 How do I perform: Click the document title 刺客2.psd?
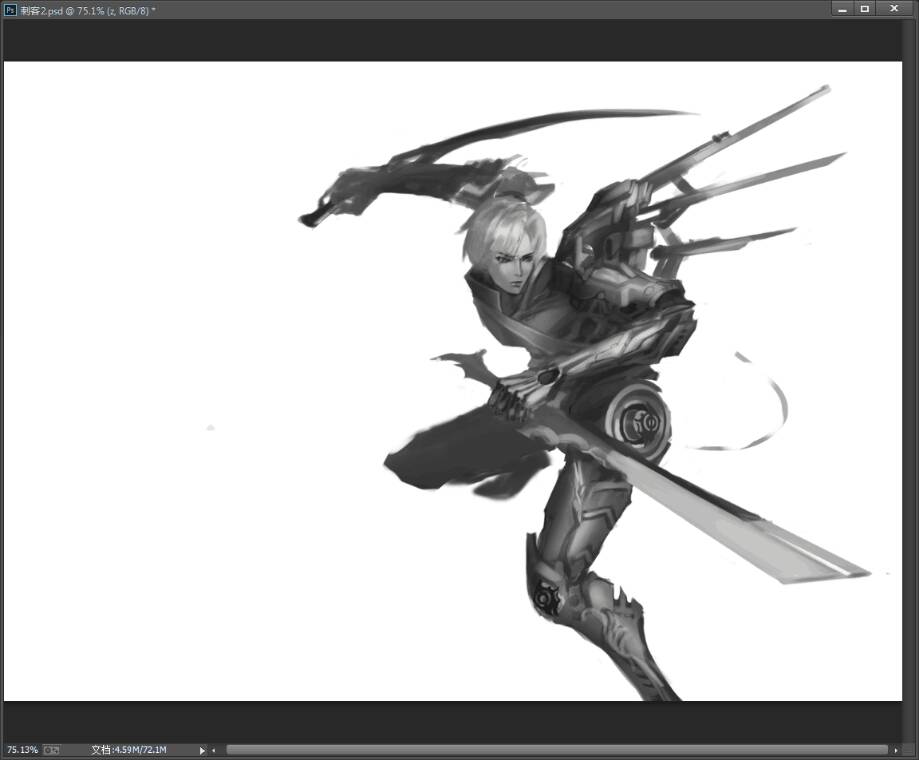[x=41, y=11]
